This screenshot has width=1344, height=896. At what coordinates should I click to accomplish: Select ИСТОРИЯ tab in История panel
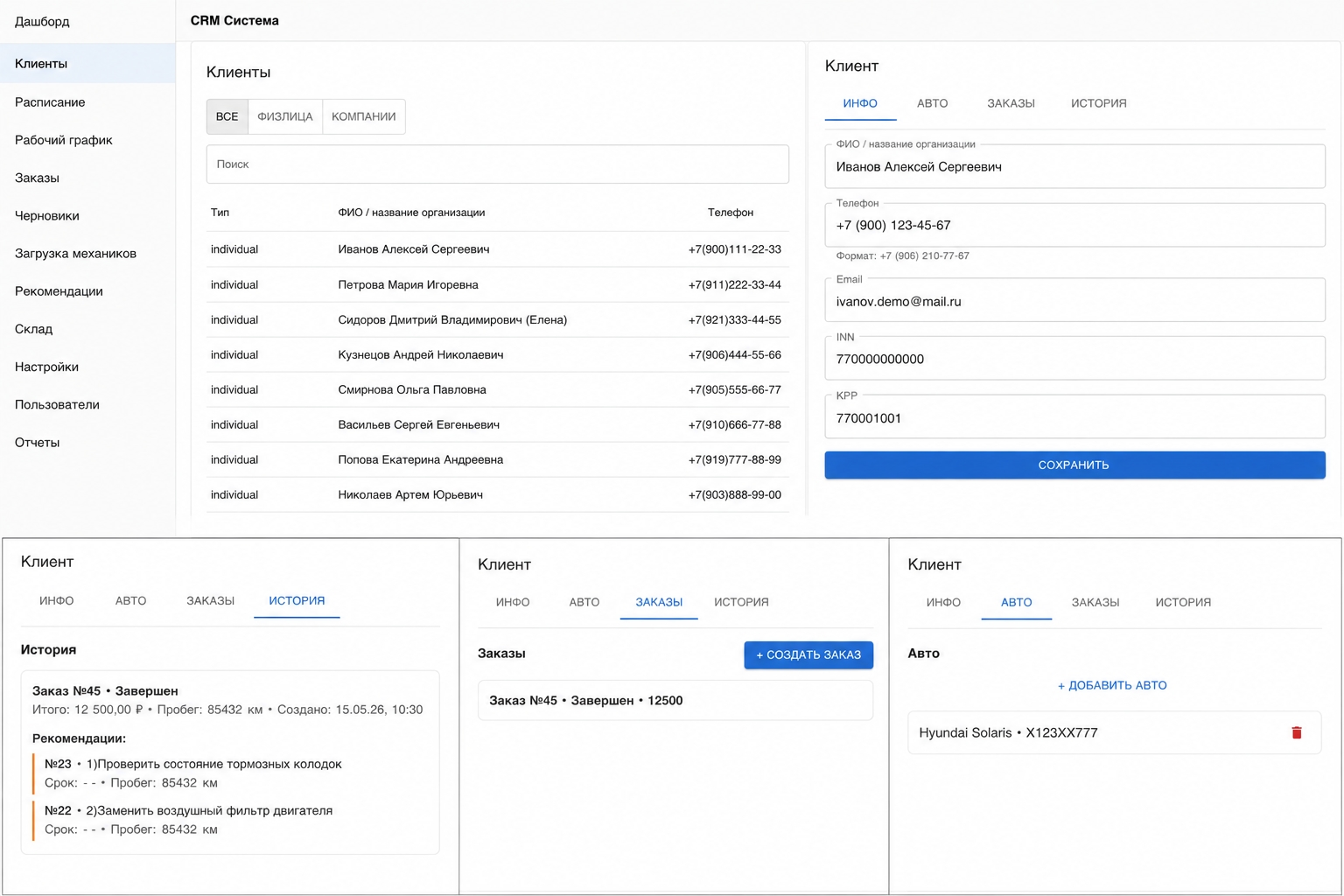[x=297, y=601]
